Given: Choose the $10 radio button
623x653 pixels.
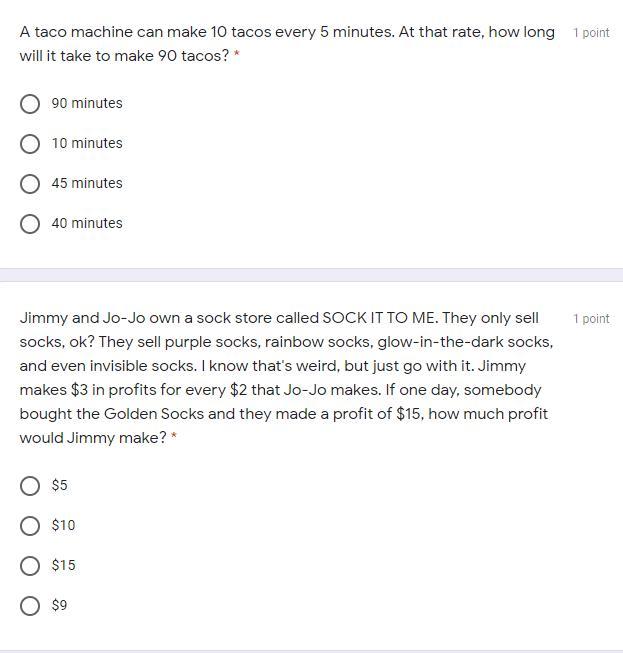Looking at the screenshot, I should tap(30, 526).
